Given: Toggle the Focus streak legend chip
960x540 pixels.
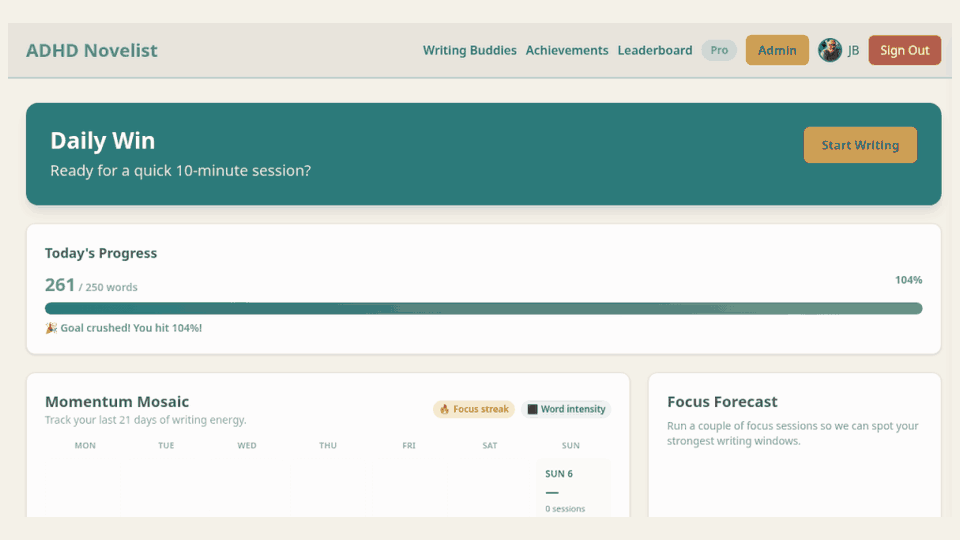Looking at the screenshot, I should 474,409.
